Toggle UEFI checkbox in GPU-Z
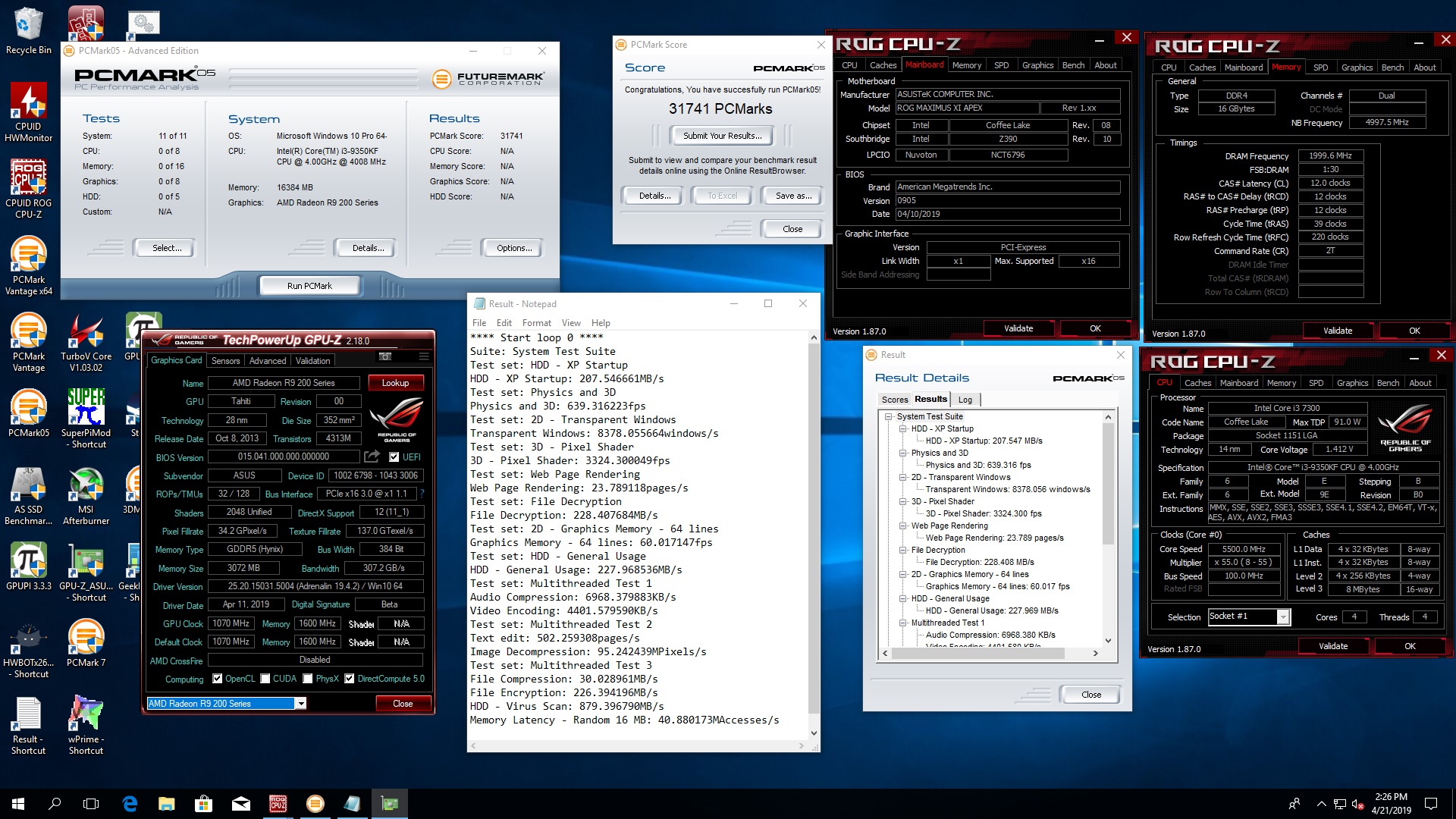Screen dimensions: 1456x819 pos(394,457)
